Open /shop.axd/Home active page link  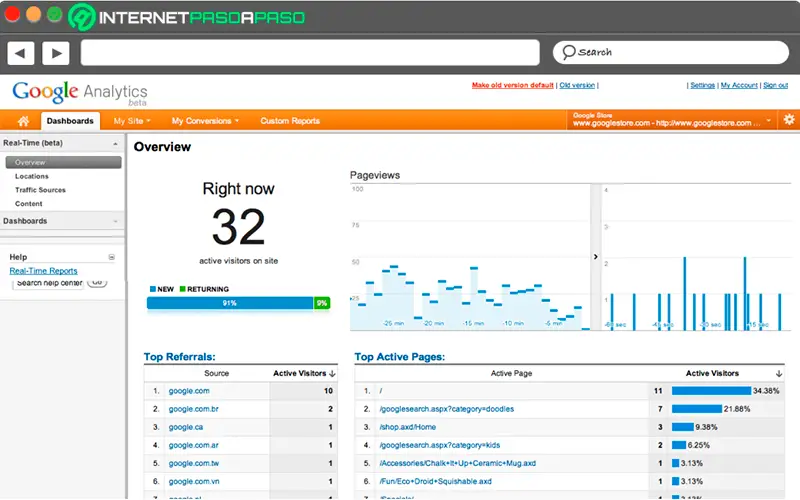407,427
